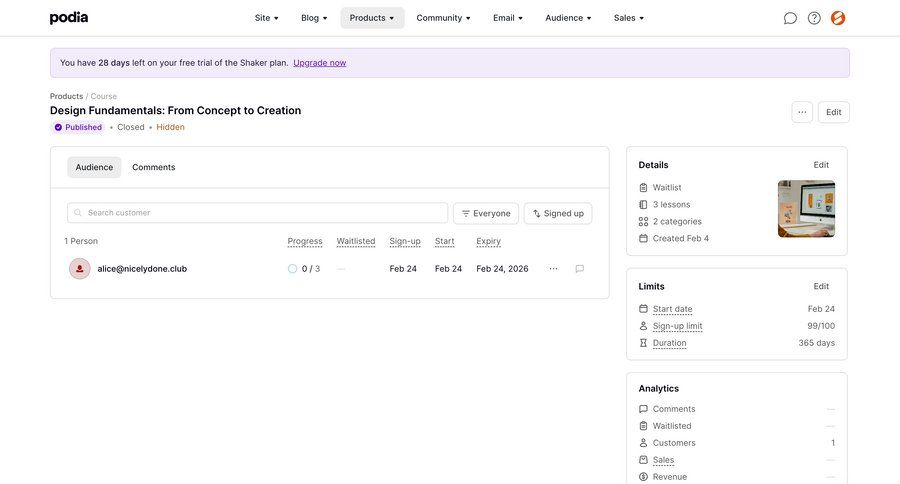900x484 pixels.
Task: Click the Customers person icon in Analytics
Action: tap(643, 443)
